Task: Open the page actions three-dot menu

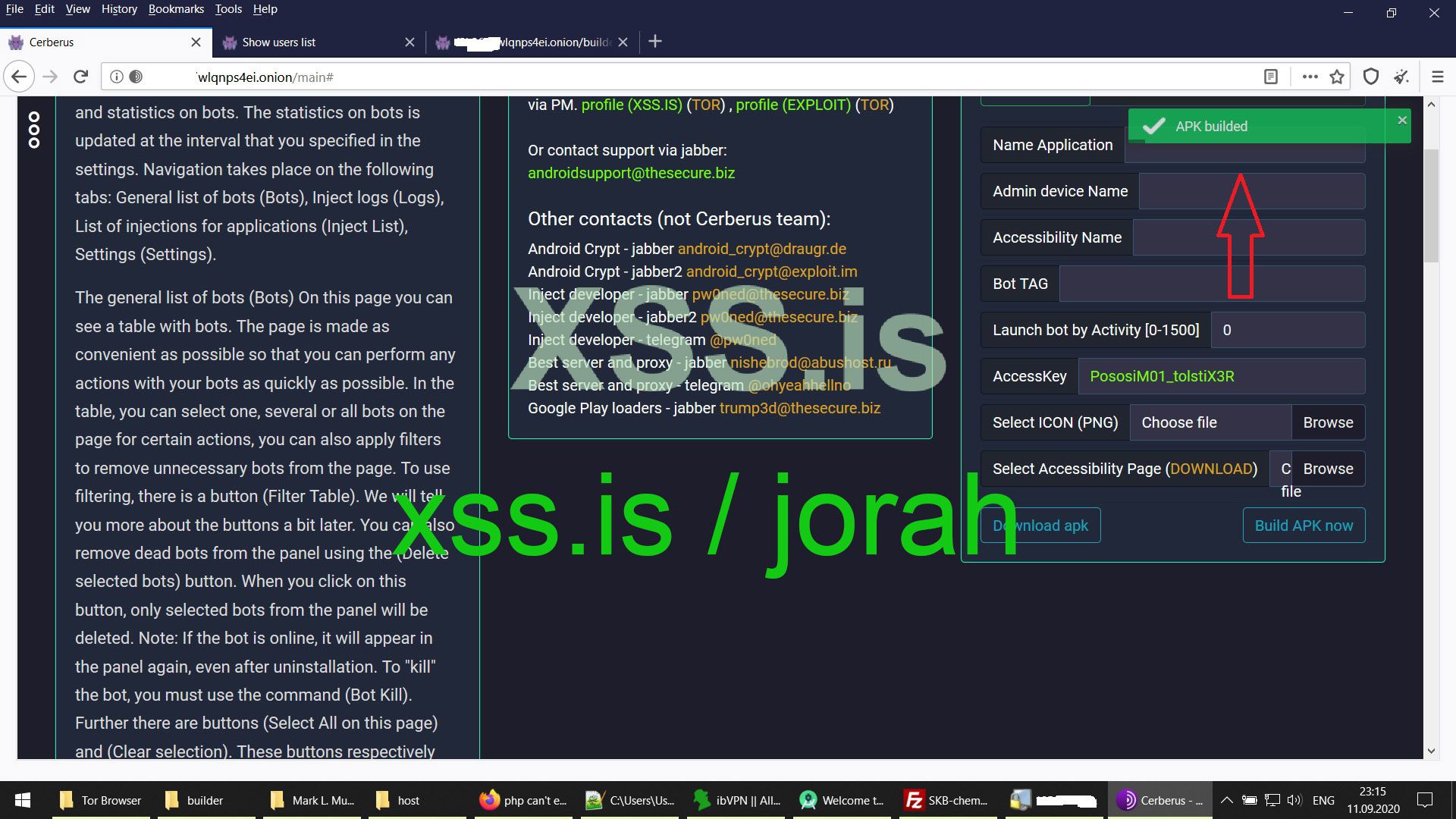Action: pos(1310,77)
